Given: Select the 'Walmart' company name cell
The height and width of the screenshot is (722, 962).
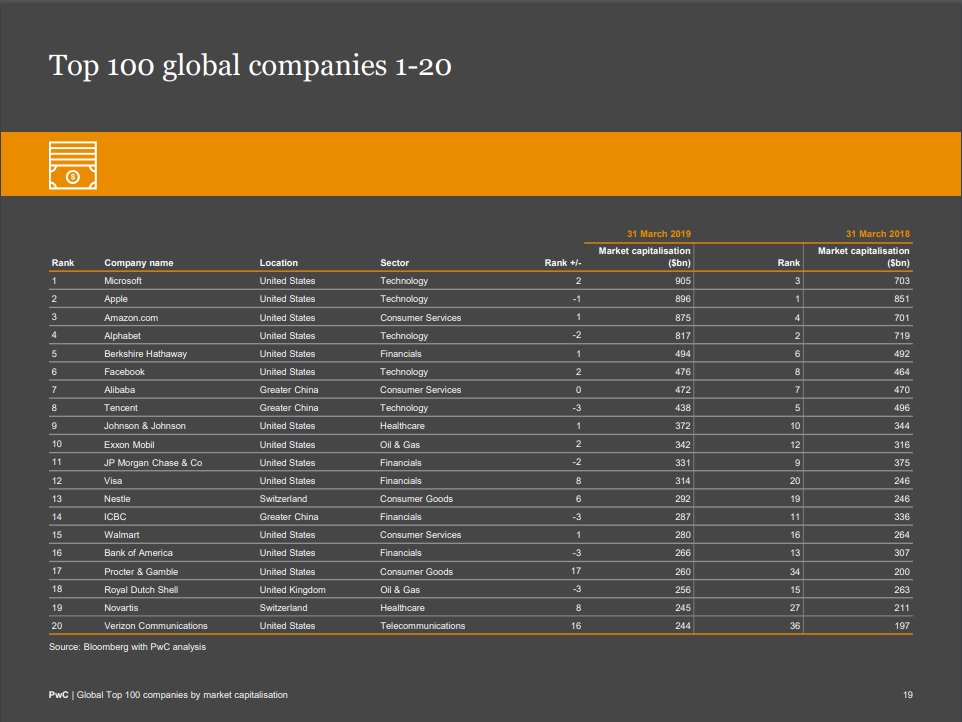Looking at the screenshot, I should coord(121,535).
